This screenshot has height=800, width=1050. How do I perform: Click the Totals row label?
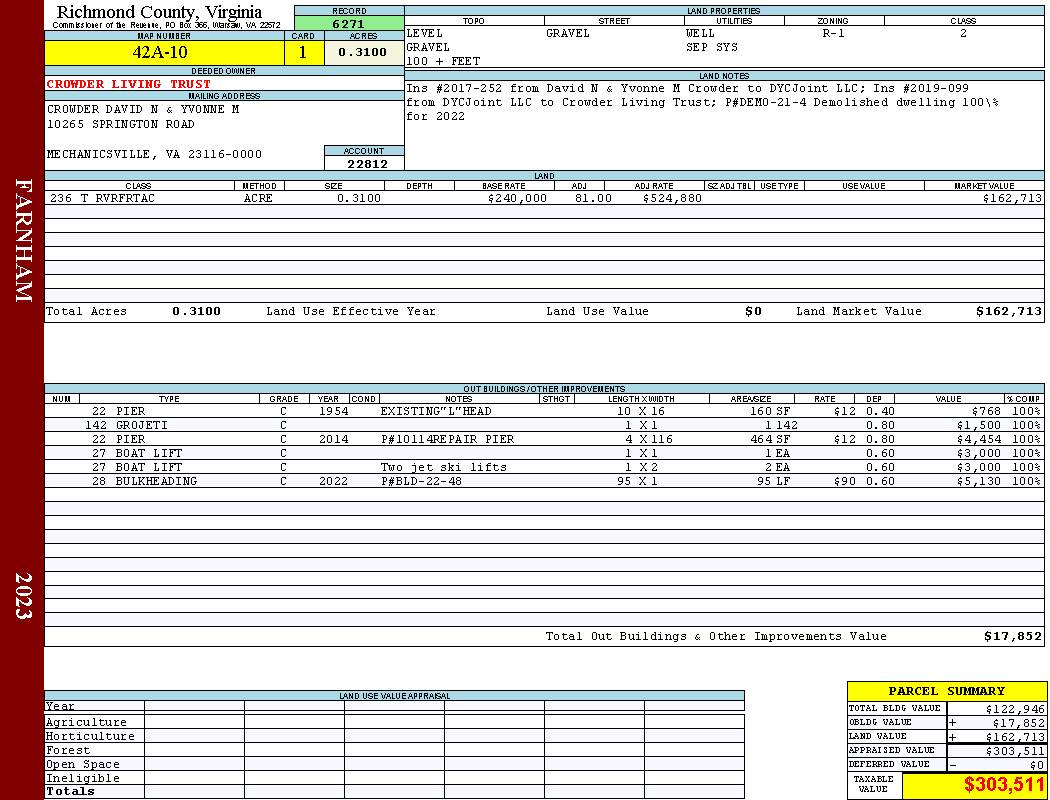coord(70,792)
